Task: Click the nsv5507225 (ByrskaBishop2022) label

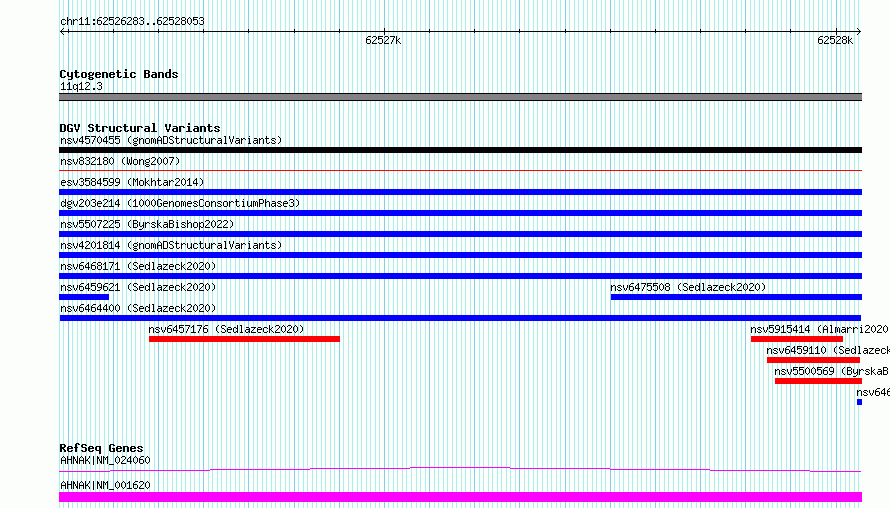Action: click(x=147, y=224)
